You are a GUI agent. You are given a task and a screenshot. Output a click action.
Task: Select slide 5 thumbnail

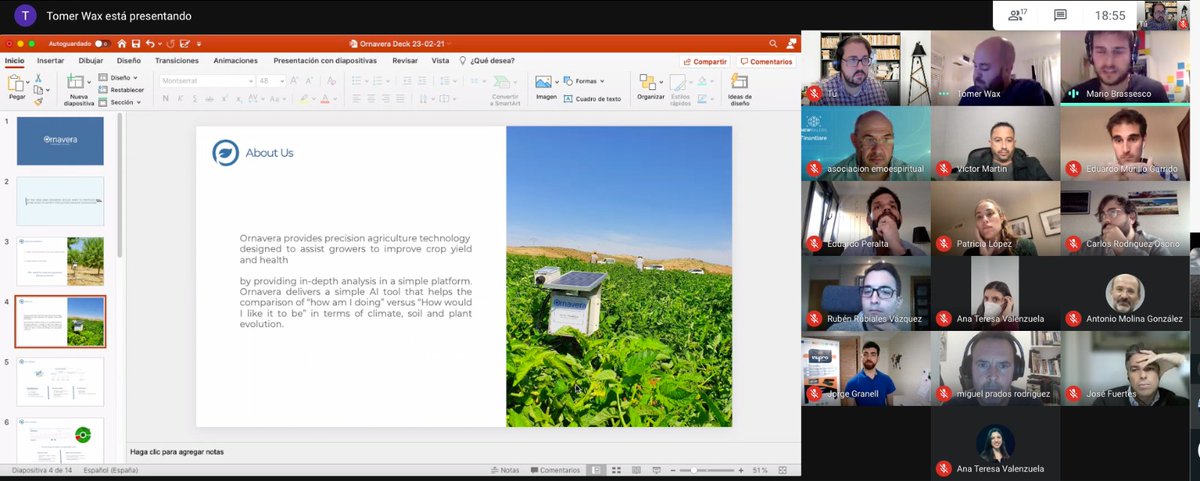60,382
